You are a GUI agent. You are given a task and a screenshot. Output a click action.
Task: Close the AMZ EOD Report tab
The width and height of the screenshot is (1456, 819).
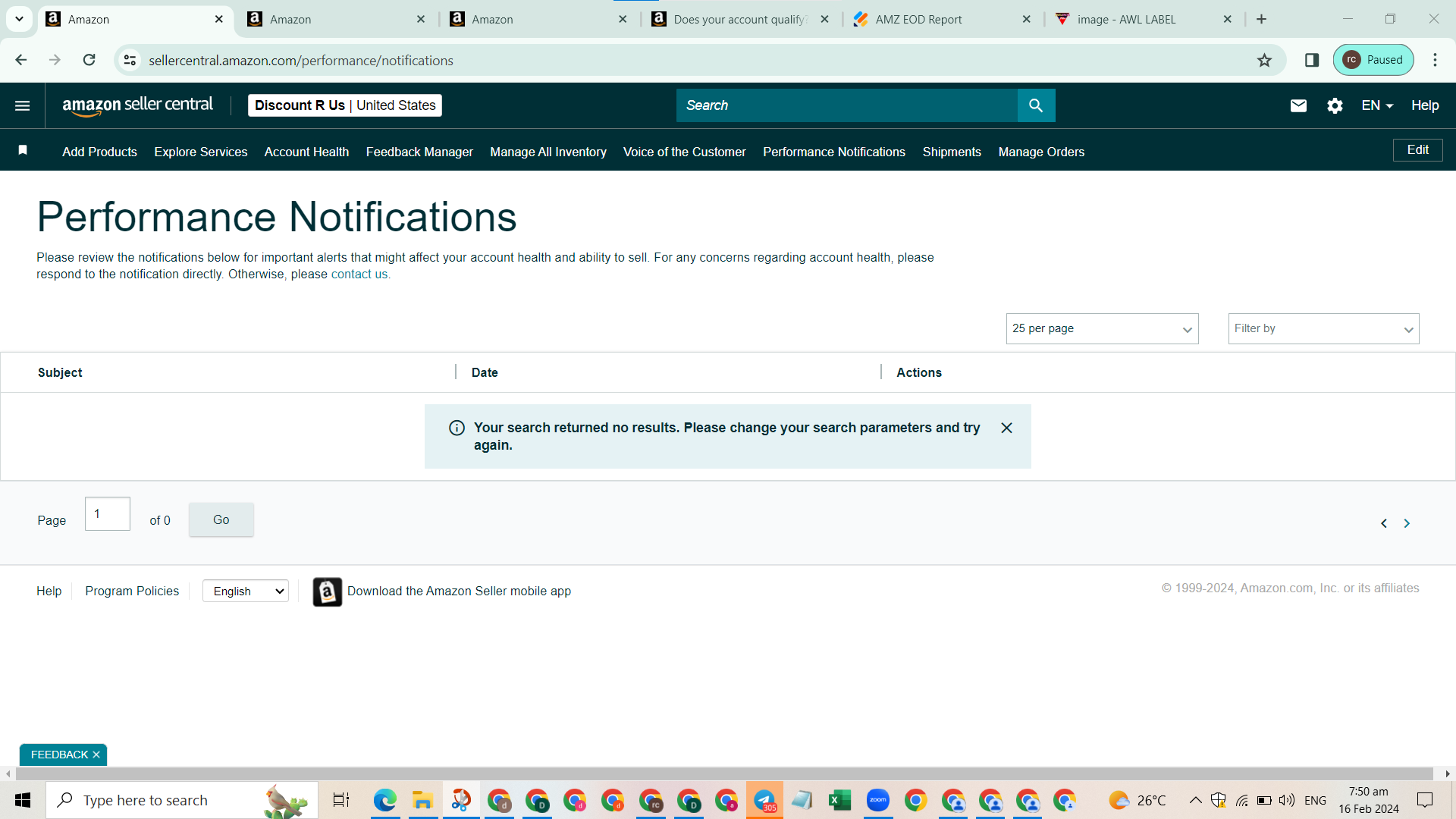1026,19
